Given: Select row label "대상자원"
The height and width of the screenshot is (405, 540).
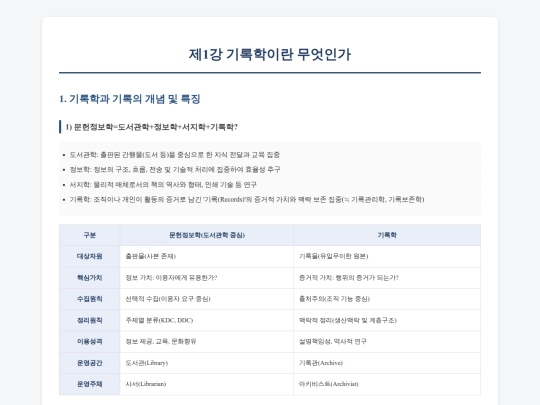Looking at the screenshot, I should click(x=90, y=256).
